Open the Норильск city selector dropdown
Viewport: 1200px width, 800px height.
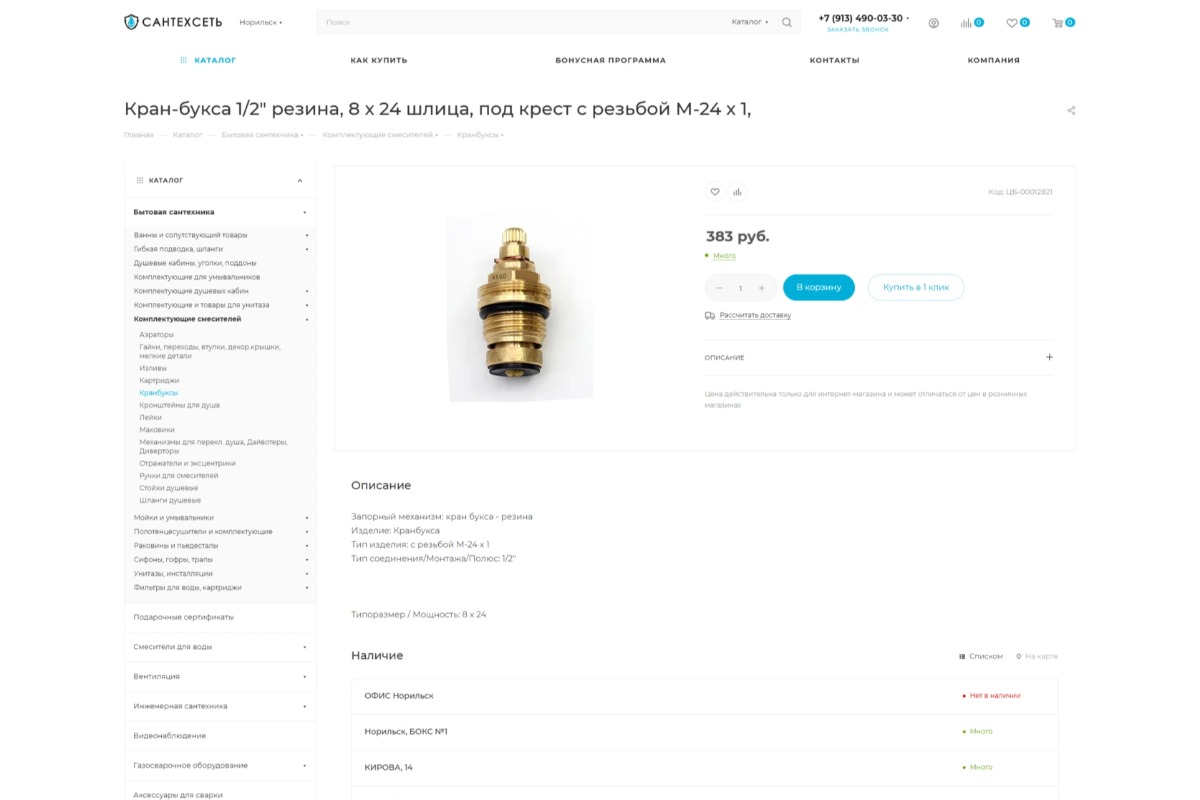(x=261, y=22)
